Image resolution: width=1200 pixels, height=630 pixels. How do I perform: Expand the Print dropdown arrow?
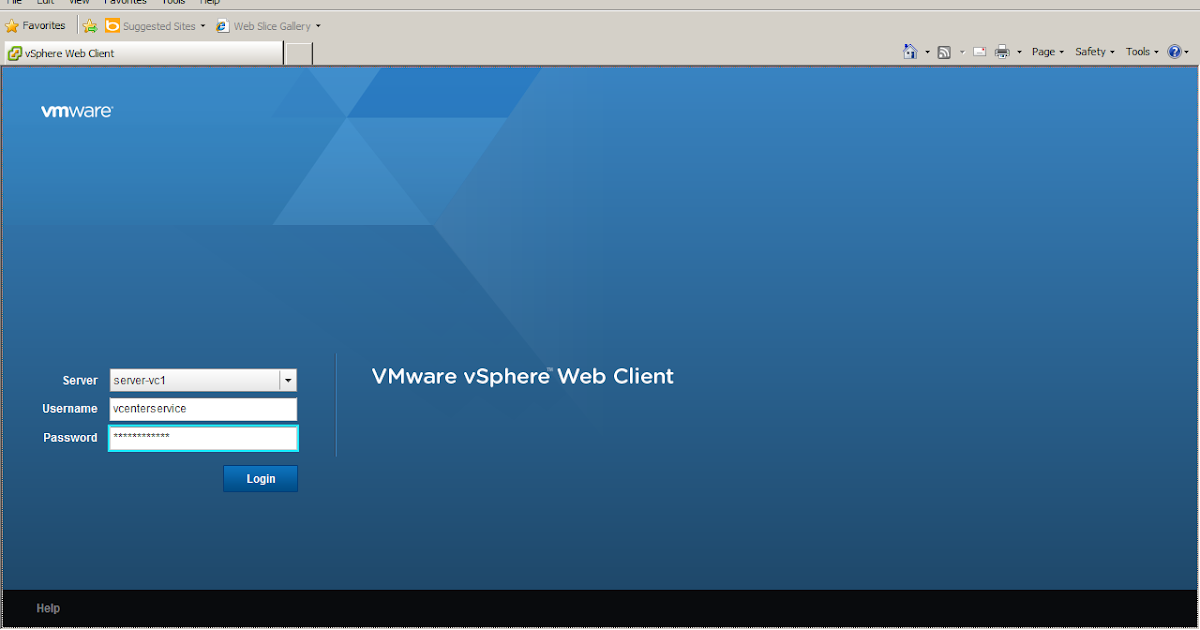click(x=1019, y=52)
